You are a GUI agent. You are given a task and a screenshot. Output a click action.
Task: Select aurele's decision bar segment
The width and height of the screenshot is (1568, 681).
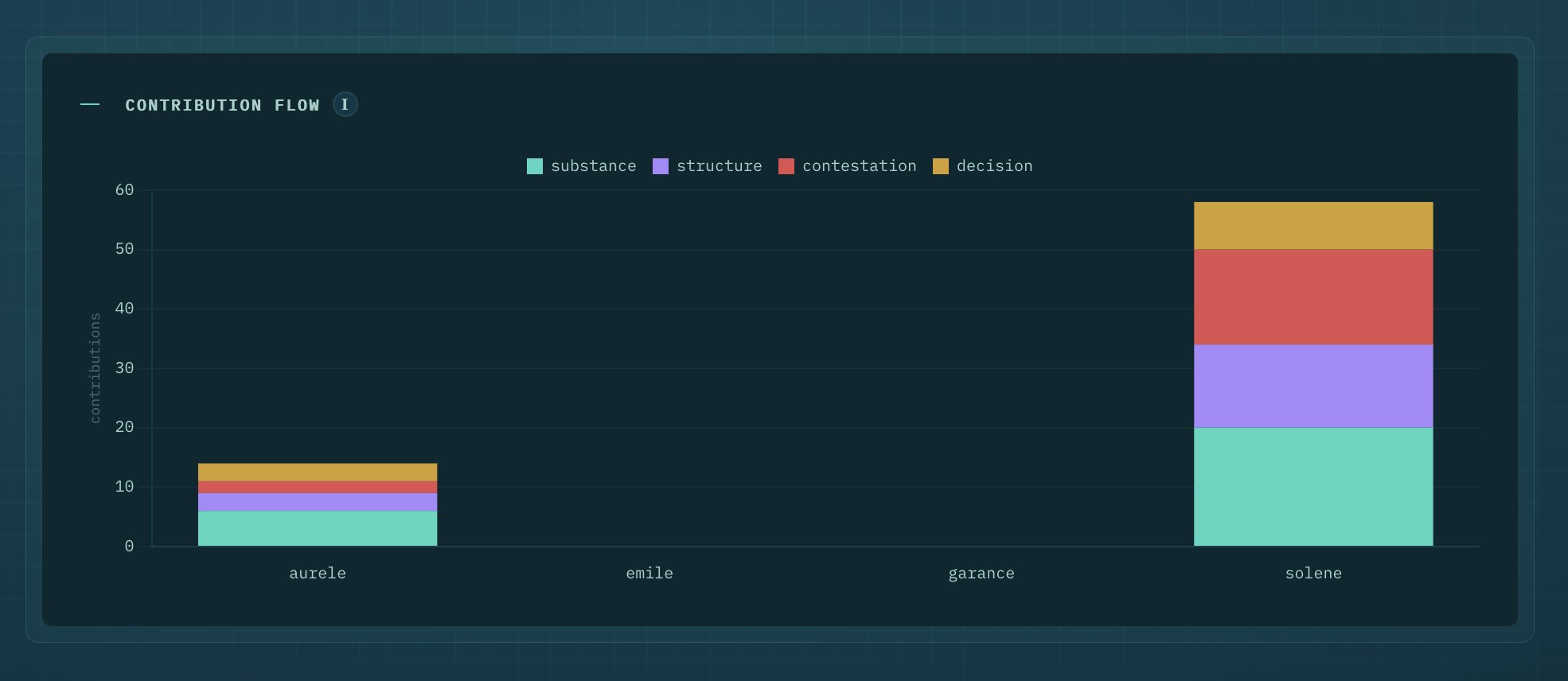tap(318, 472)
